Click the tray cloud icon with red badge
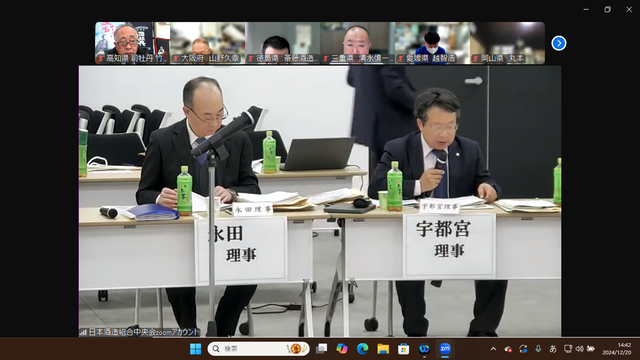640x360 pixels. pyautogui.click(x=508, y=349)
